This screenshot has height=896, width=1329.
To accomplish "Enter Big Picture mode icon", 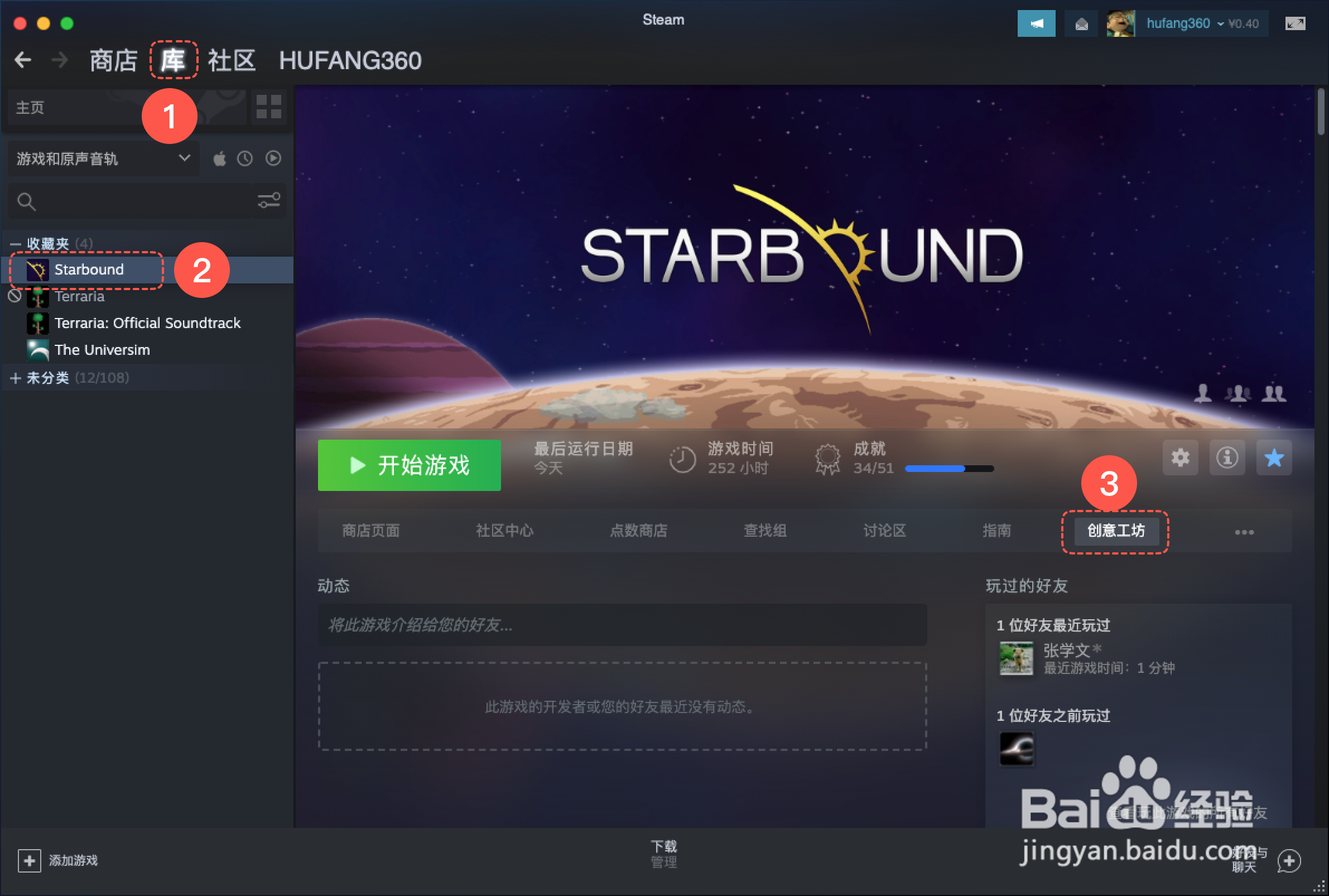I will tap(1295, 23).
